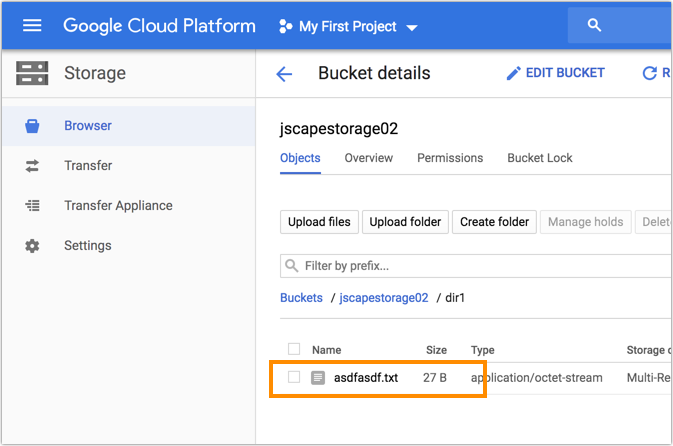Click the search magnifier icon

coord(594,25)
